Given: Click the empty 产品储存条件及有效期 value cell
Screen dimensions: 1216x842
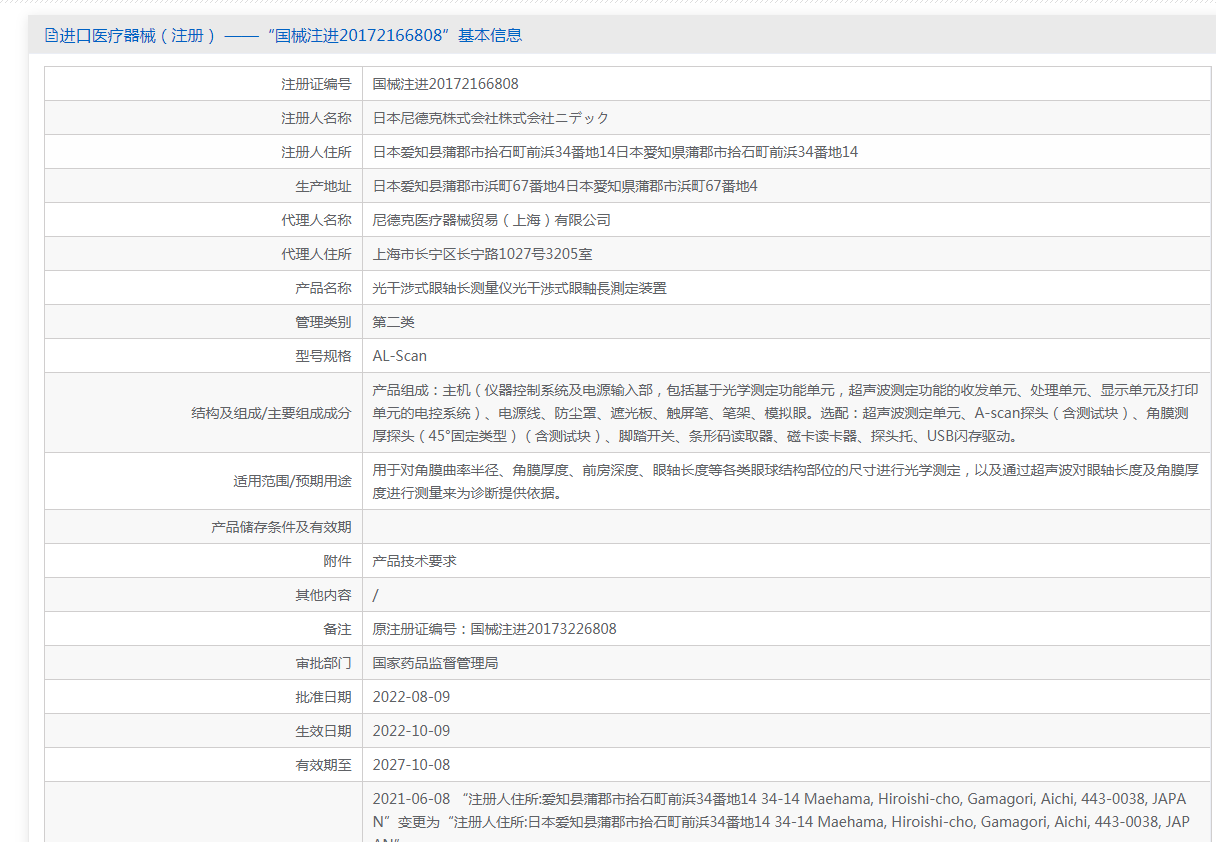Looking at the screenshot, I should coord(785,527).
